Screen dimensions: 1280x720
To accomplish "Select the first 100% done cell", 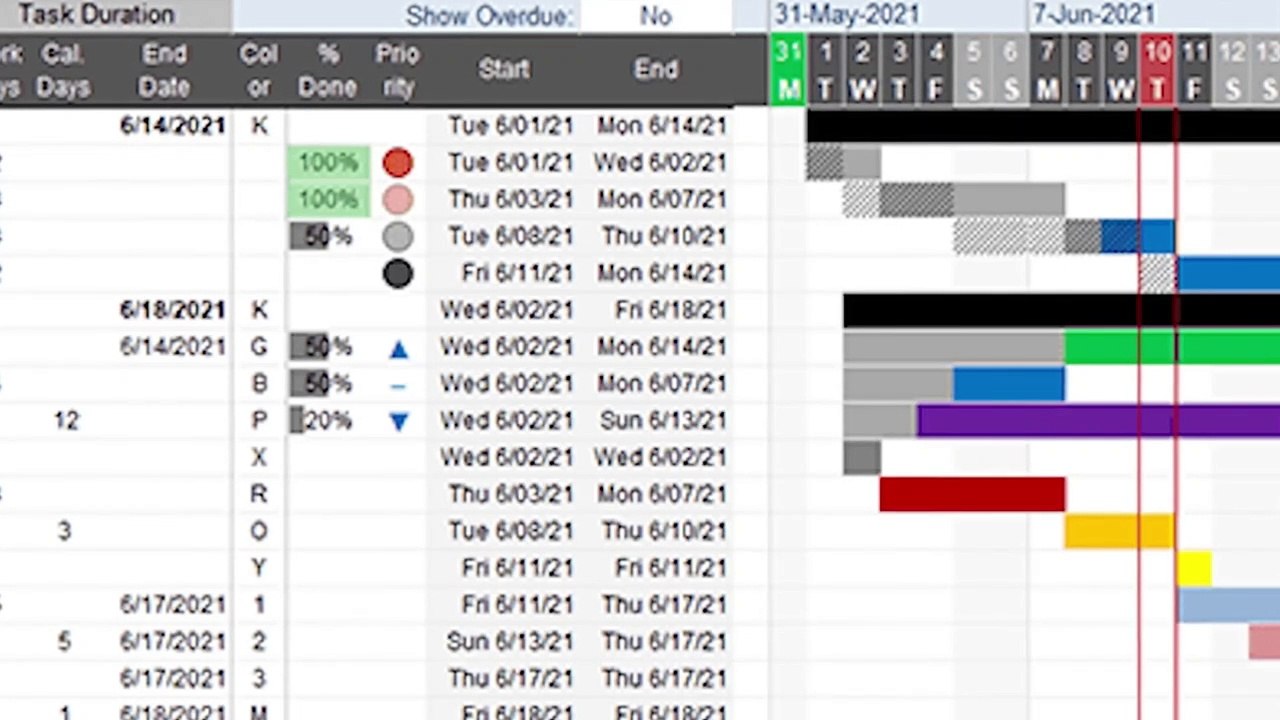I will point(327,162).
